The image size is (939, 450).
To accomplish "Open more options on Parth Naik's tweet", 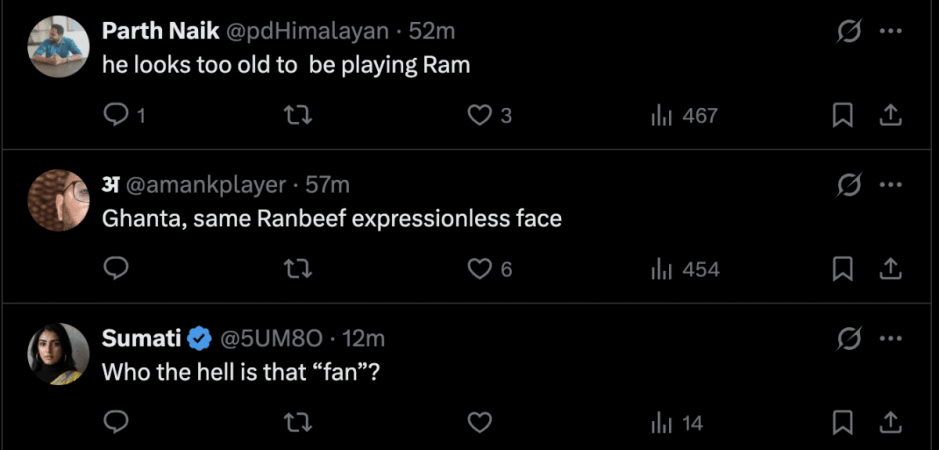I will (890, 31).
